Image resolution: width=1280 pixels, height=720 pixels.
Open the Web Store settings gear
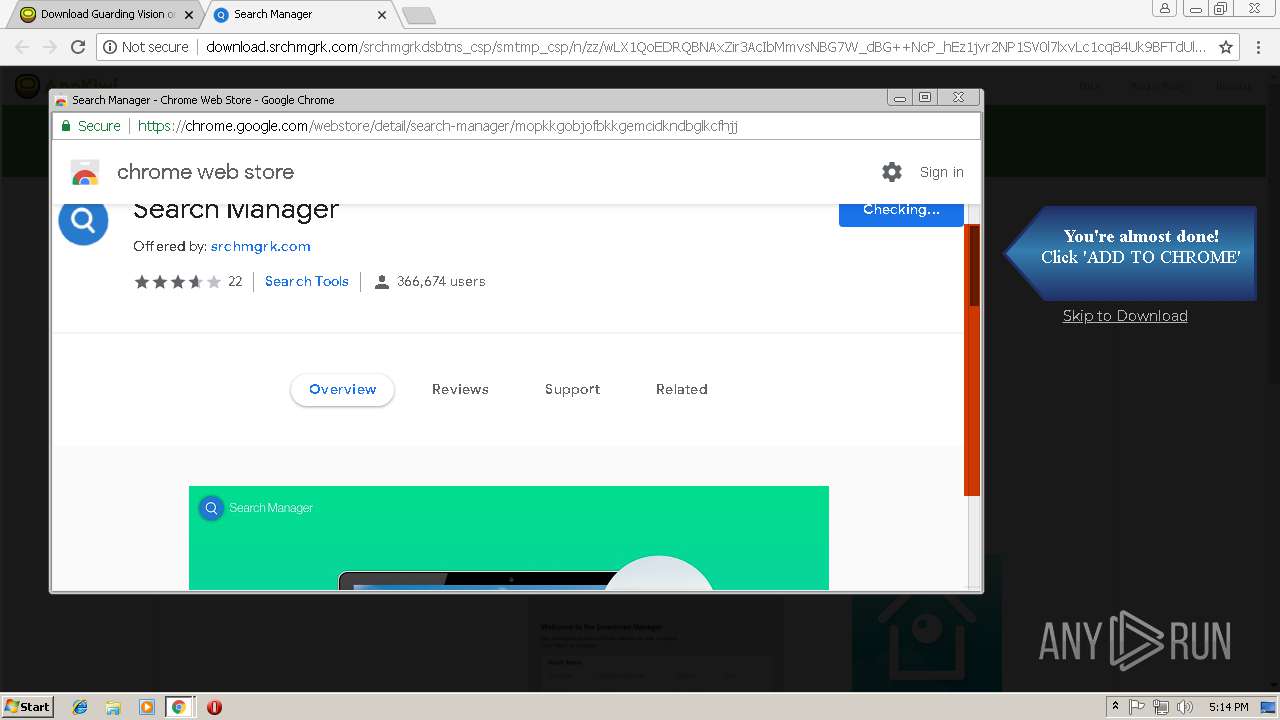tap(892, 172)
